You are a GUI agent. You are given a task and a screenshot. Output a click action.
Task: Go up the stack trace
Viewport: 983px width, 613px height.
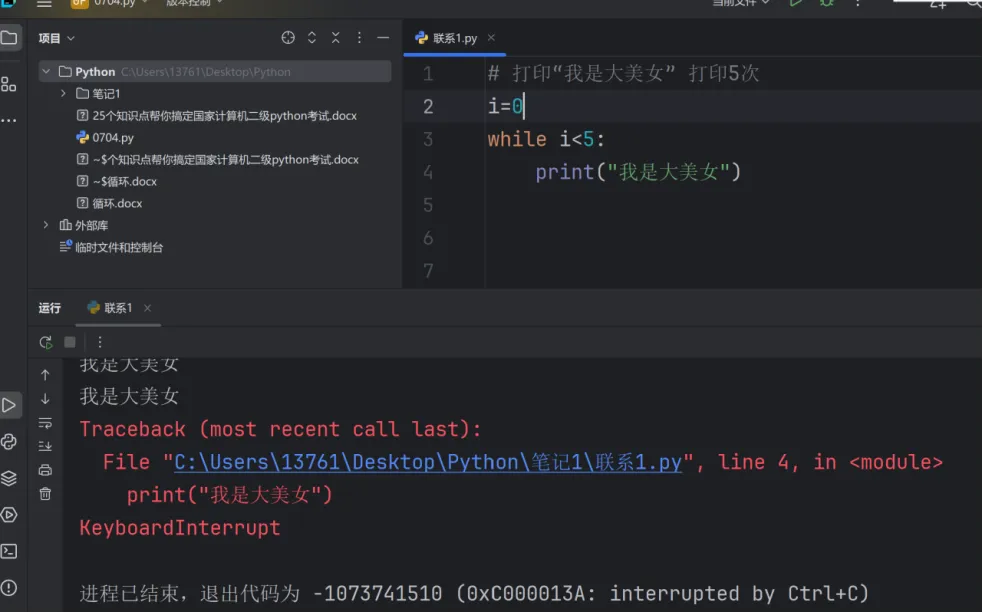(45, 375)
